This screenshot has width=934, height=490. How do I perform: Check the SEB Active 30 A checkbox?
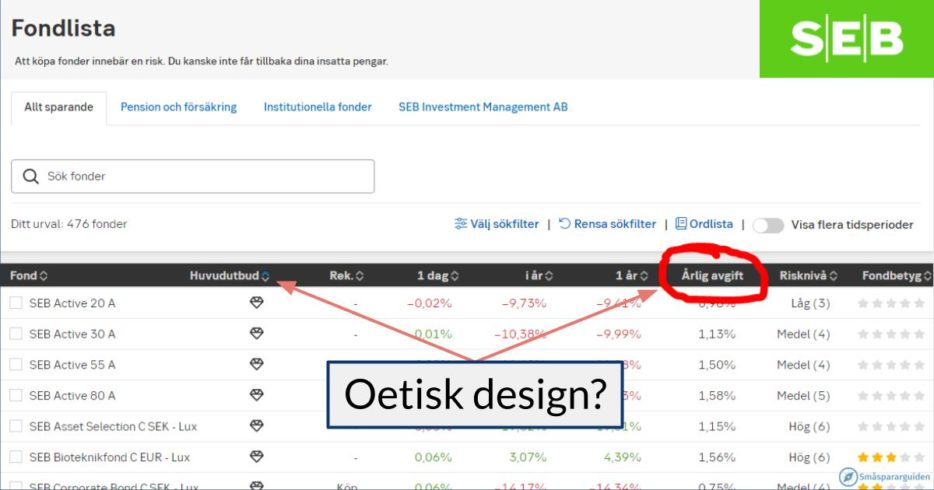tap(16, 334)
